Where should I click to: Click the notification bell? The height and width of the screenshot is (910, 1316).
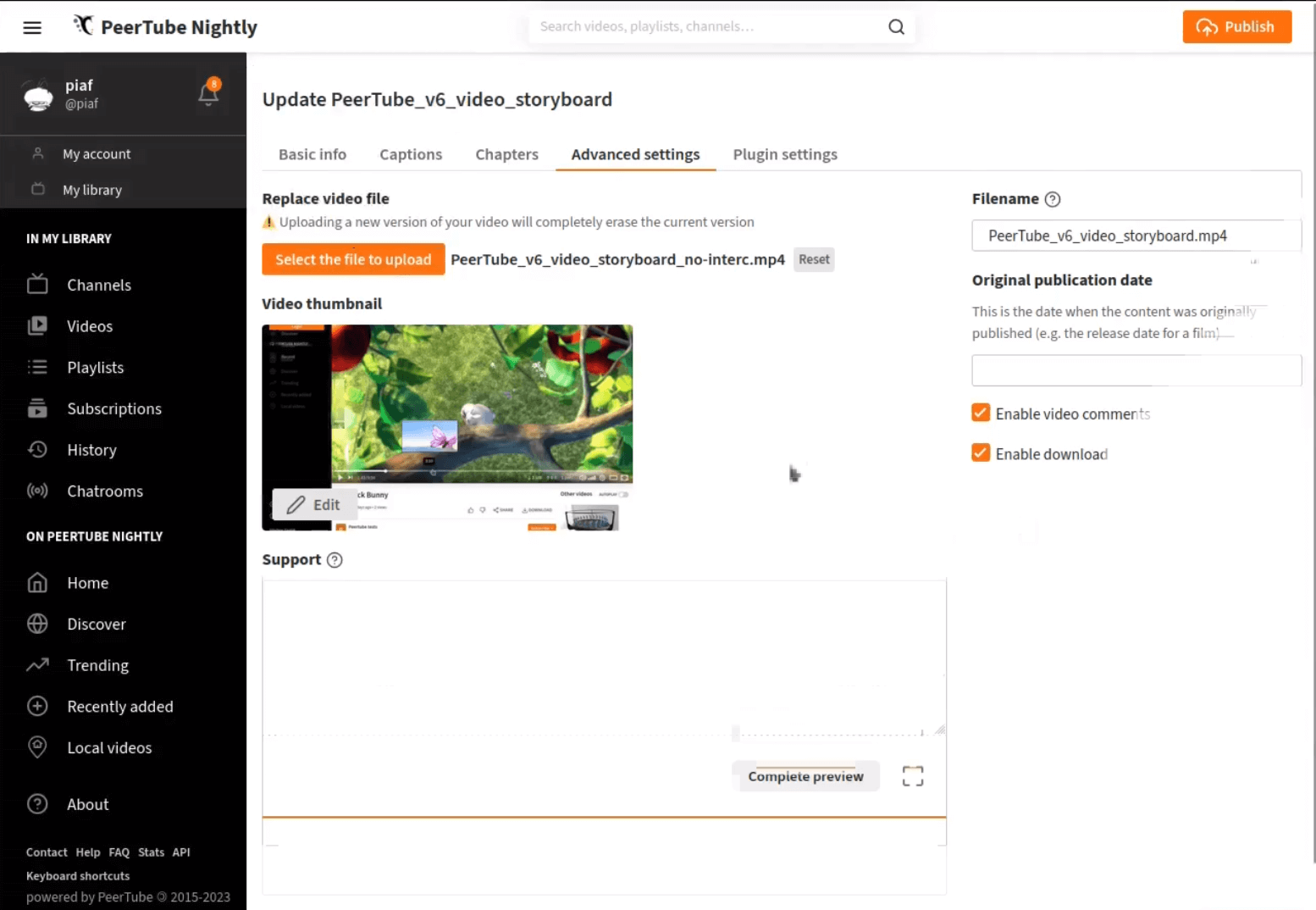[x=208, y=95]
